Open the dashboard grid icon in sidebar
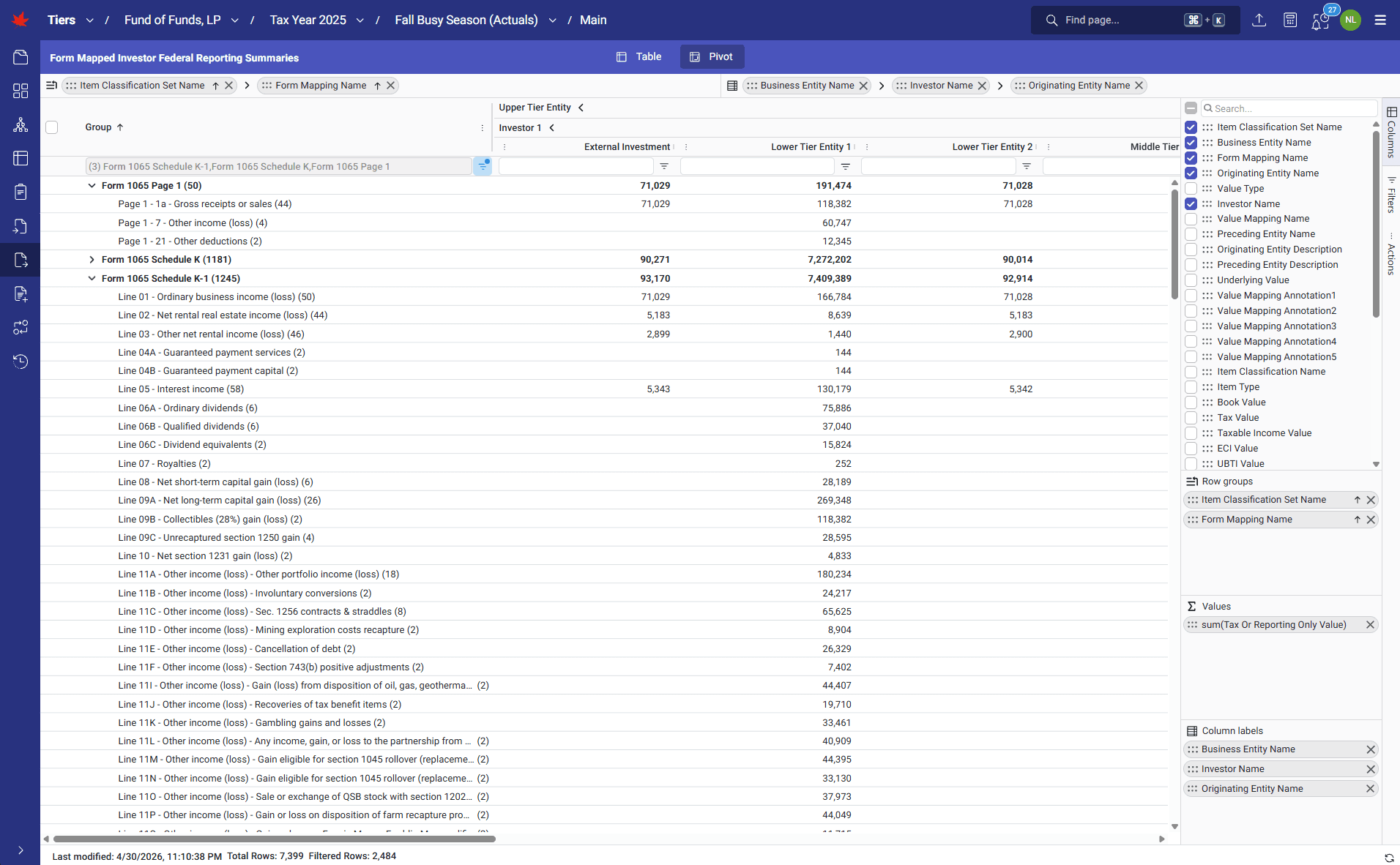The width and height of the screenshot is (1400, 865). pyautogui.click(x=21, y=91)
